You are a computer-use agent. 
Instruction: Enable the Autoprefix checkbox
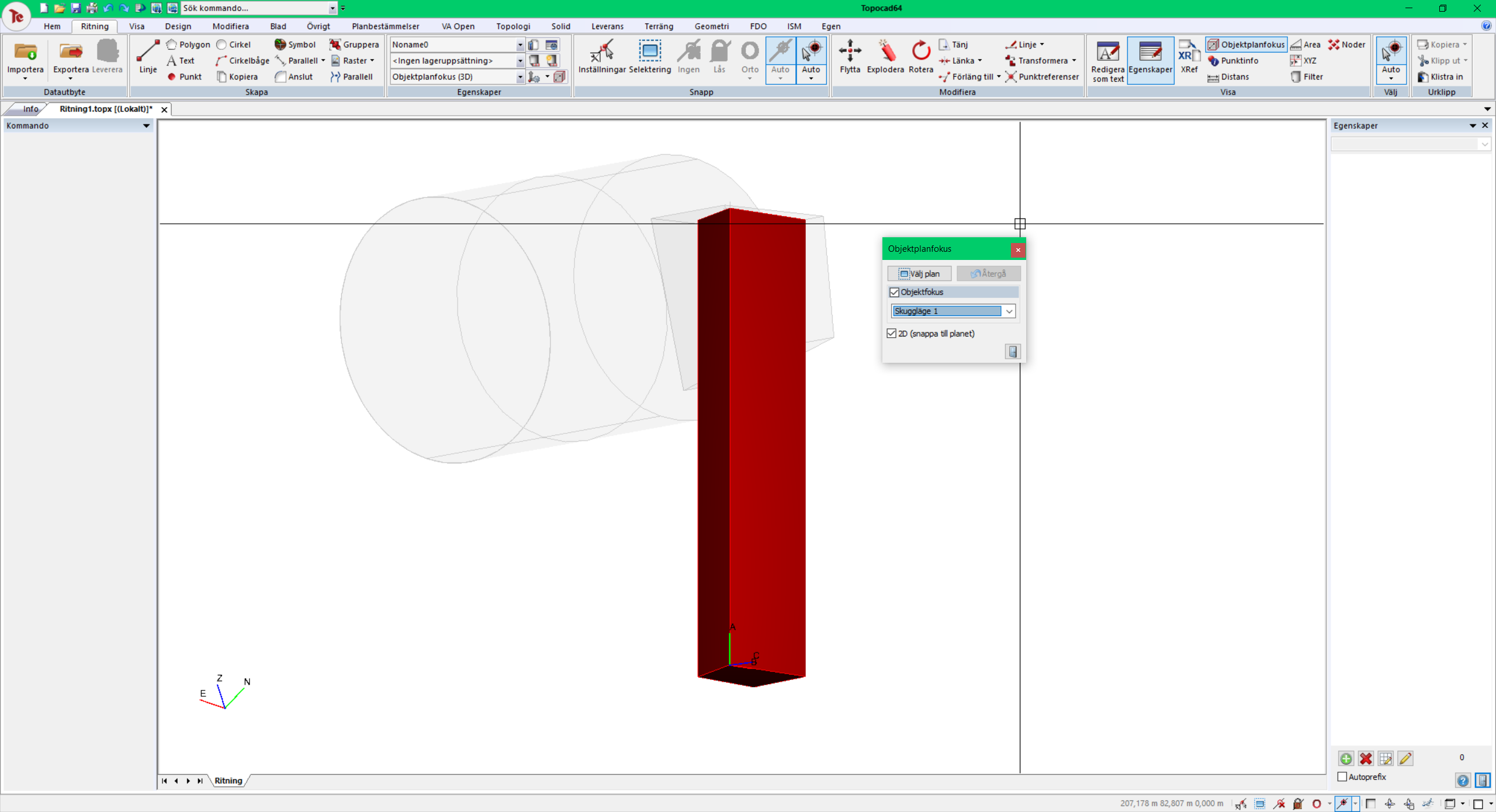point(1342,777)
